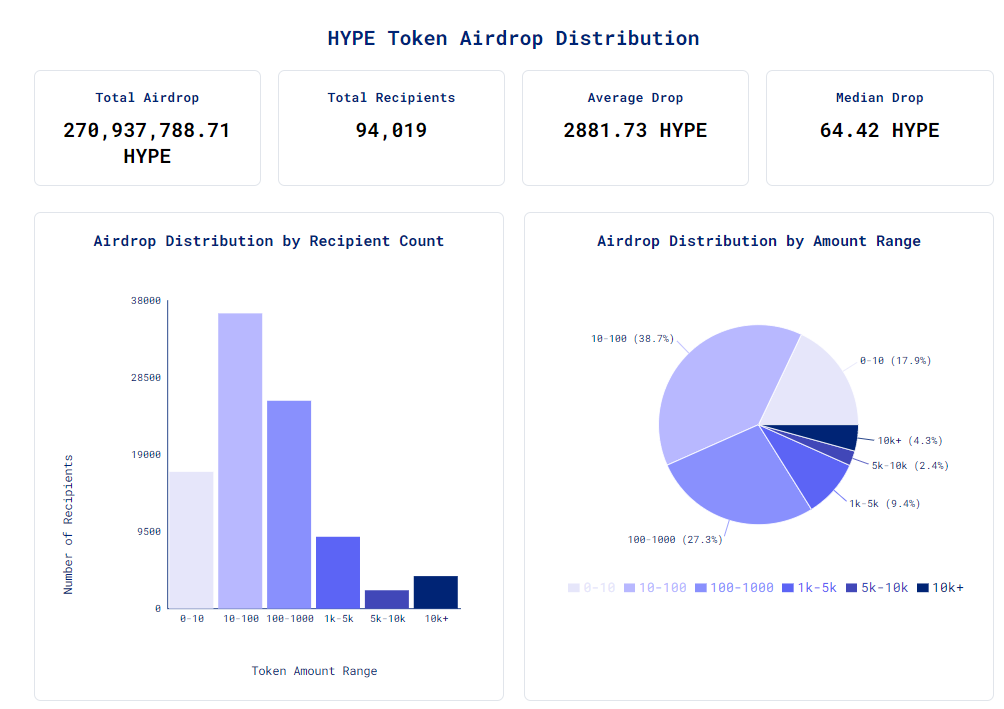Toggle the 0-10 legend entry
The image size is (1004, 709).
tap(592, 588)
